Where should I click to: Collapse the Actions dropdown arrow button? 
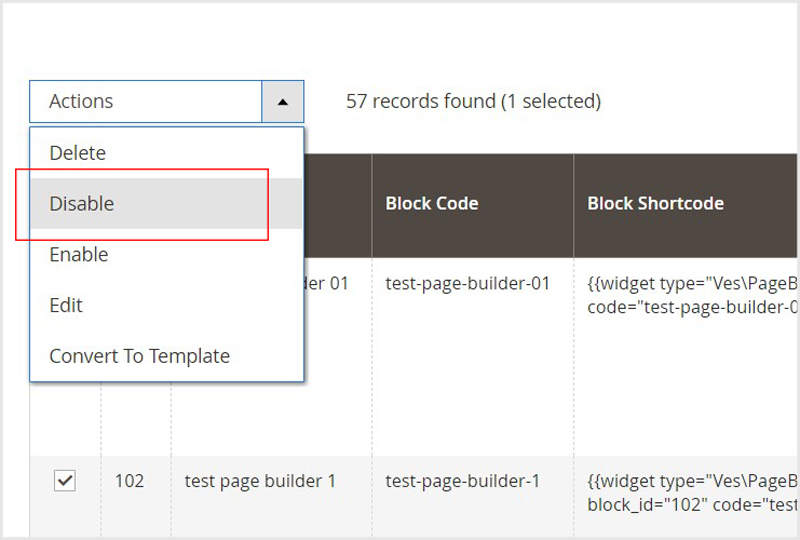point(283,101)
